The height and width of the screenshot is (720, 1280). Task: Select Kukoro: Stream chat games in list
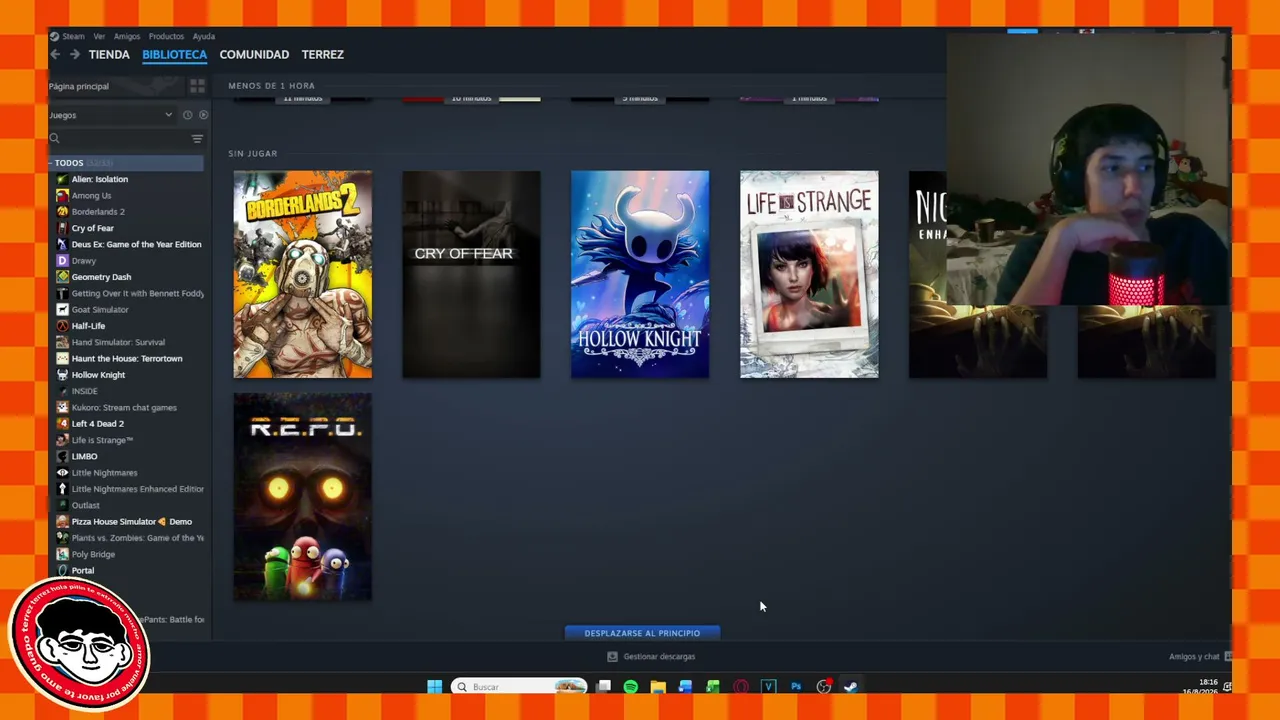click(x=124, y=408)
